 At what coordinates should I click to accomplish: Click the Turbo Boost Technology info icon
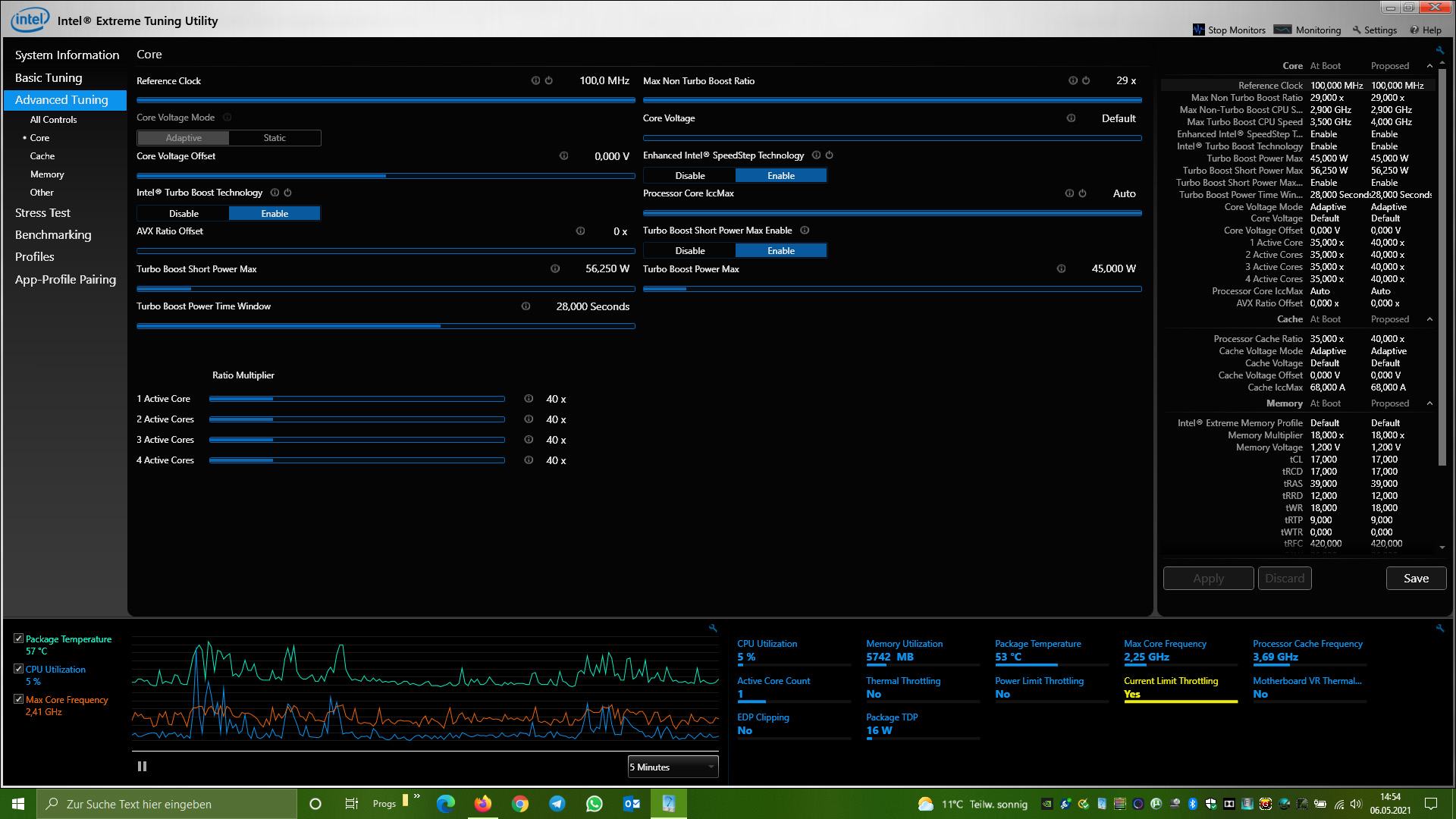click(x=275, y=193)
